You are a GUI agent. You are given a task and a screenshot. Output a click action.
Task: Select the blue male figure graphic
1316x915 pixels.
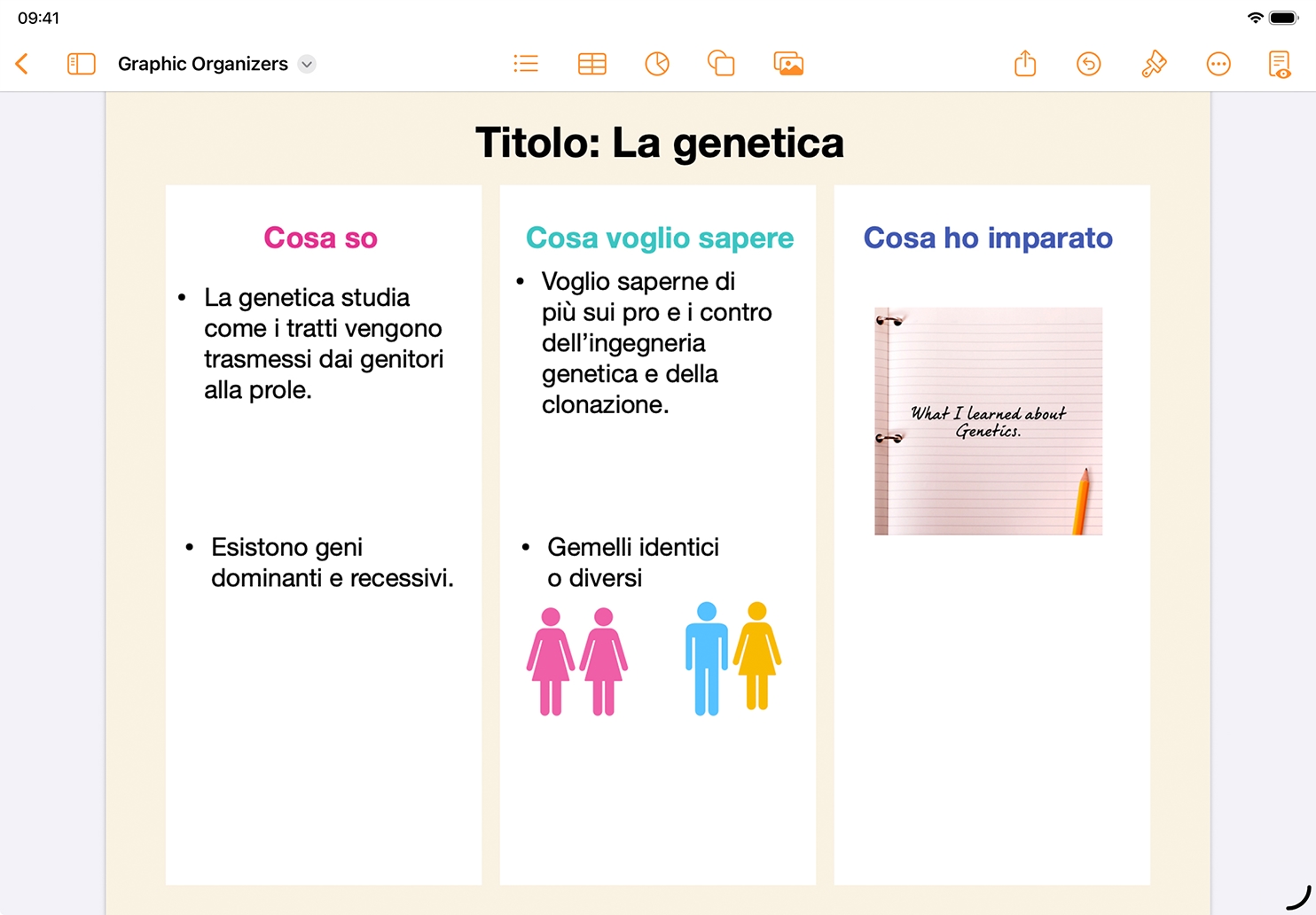[x=706, y=659]
